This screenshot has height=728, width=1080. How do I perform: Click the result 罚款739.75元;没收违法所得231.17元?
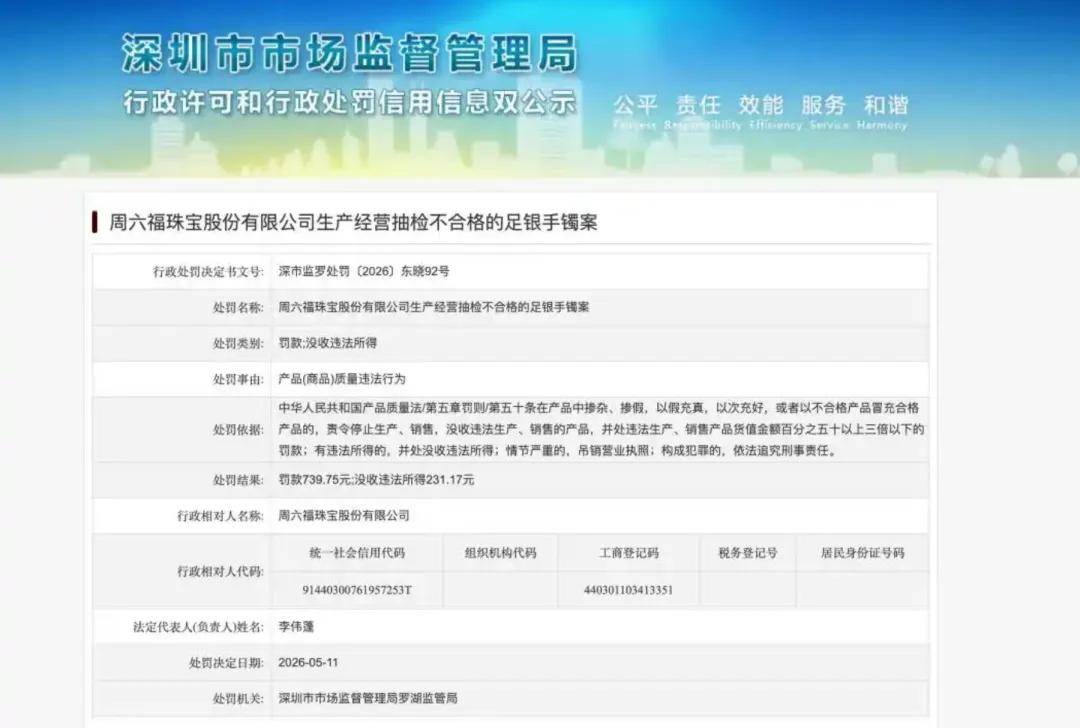[x=376, y=479]
